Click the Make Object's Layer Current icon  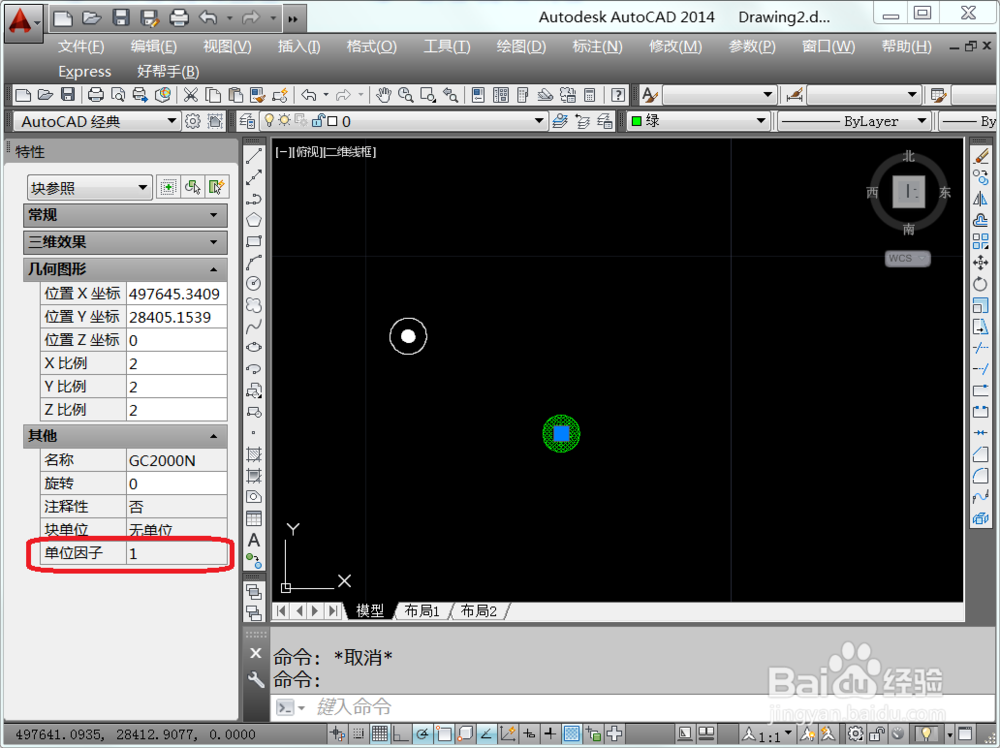560,121
